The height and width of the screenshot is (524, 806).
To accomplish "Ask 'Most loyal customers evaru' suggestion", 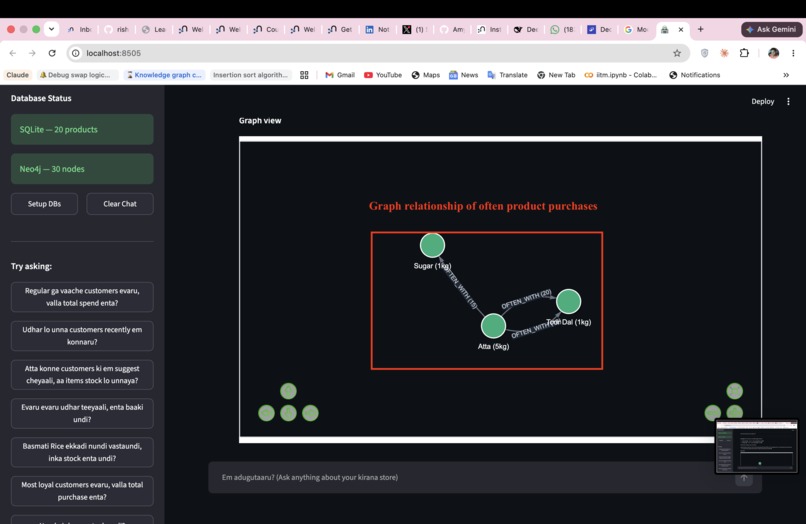I will pos(82,491).
